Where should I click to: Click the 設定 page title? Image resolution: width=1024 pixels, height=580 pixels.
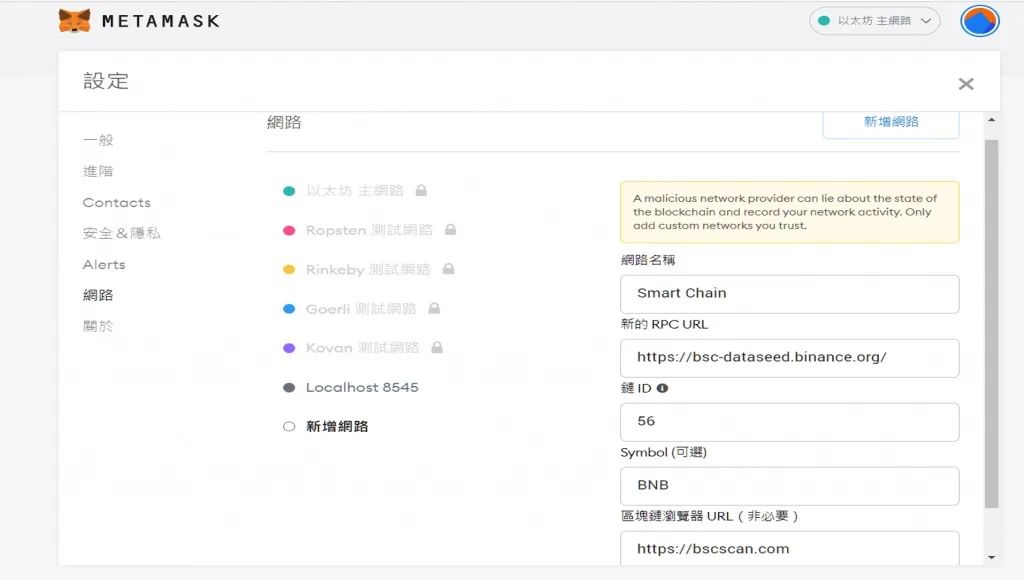(106, 81)
